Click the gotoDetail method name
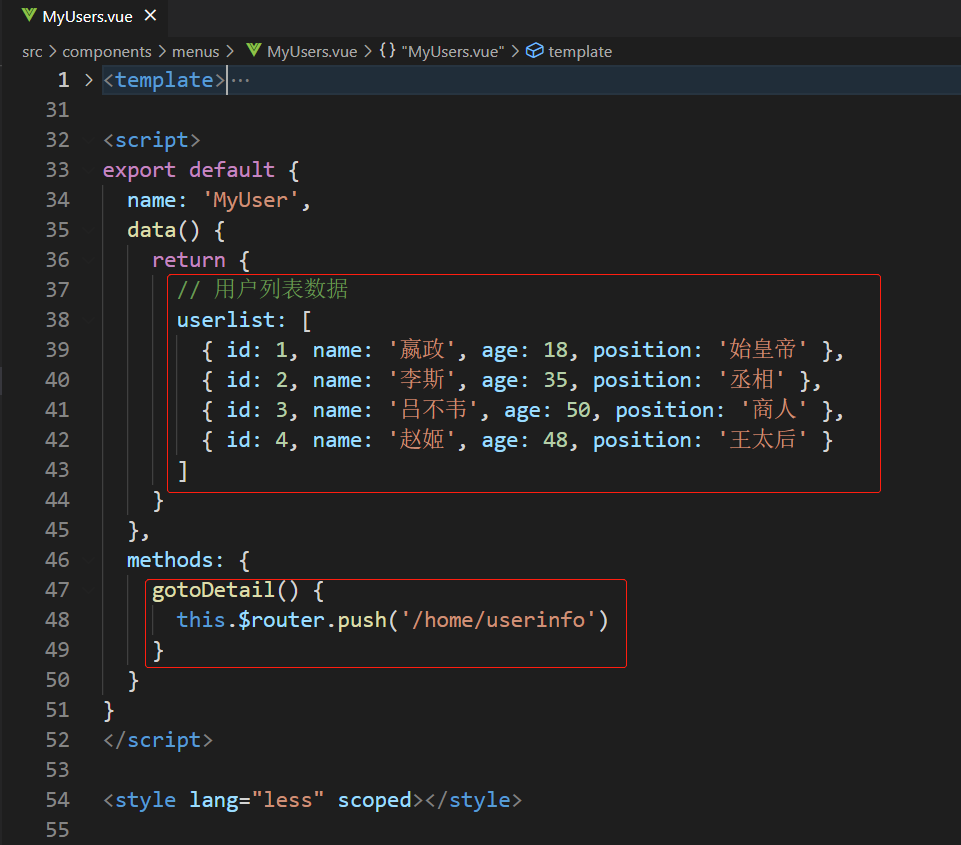 213,590
